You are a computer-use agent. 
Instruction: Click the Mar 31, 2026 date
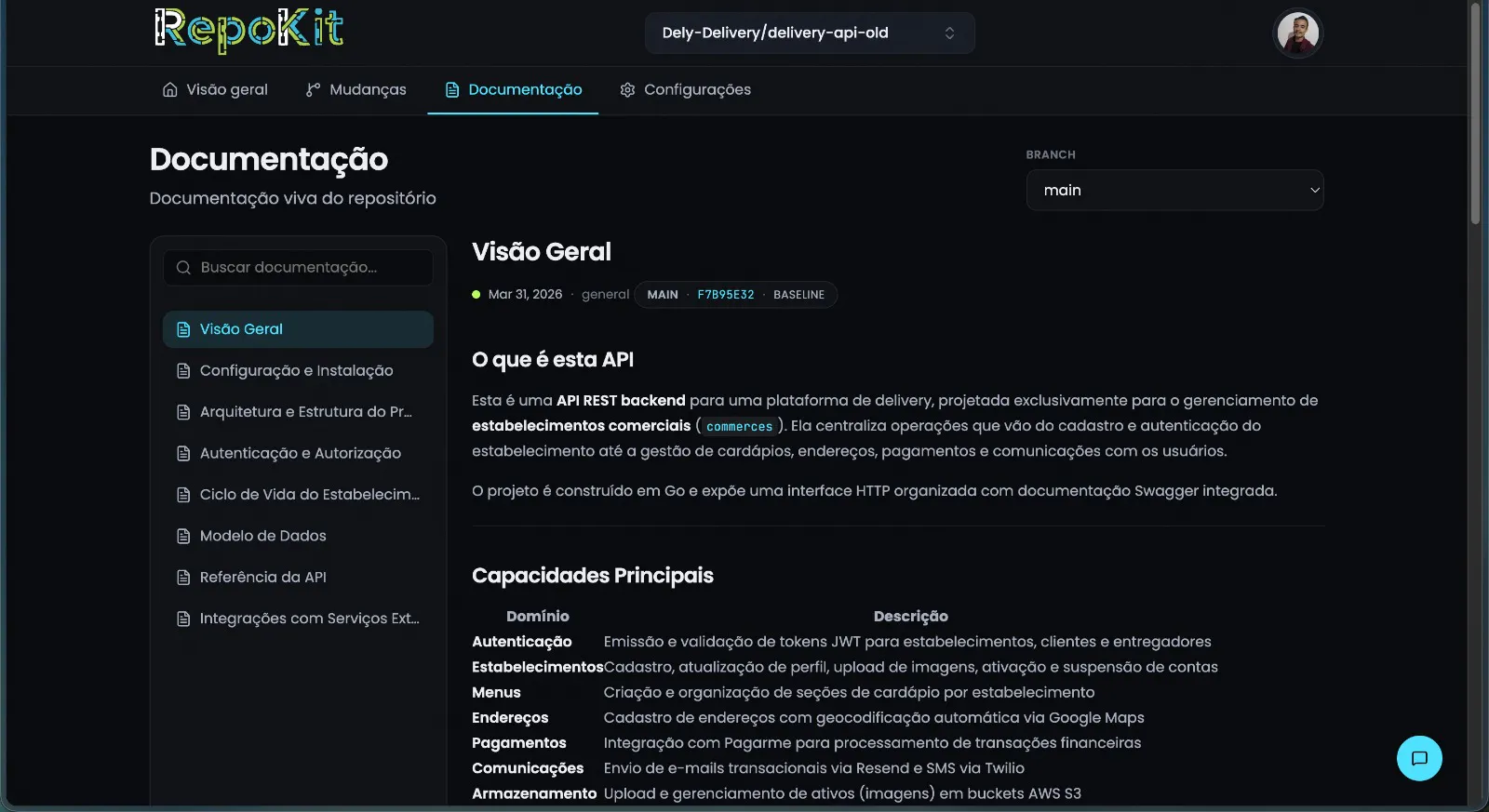click(525, 294)
